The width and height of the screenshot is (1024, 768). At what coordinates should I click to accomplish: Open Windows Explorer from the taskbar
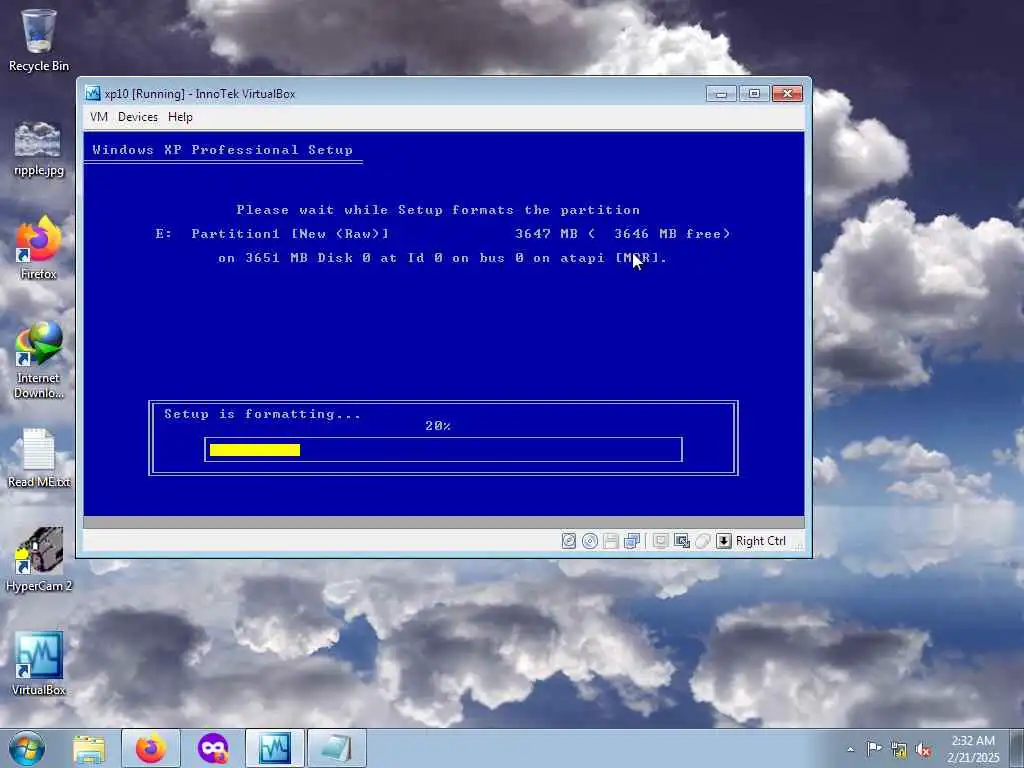pyautogui.click(x=89, y=748)
